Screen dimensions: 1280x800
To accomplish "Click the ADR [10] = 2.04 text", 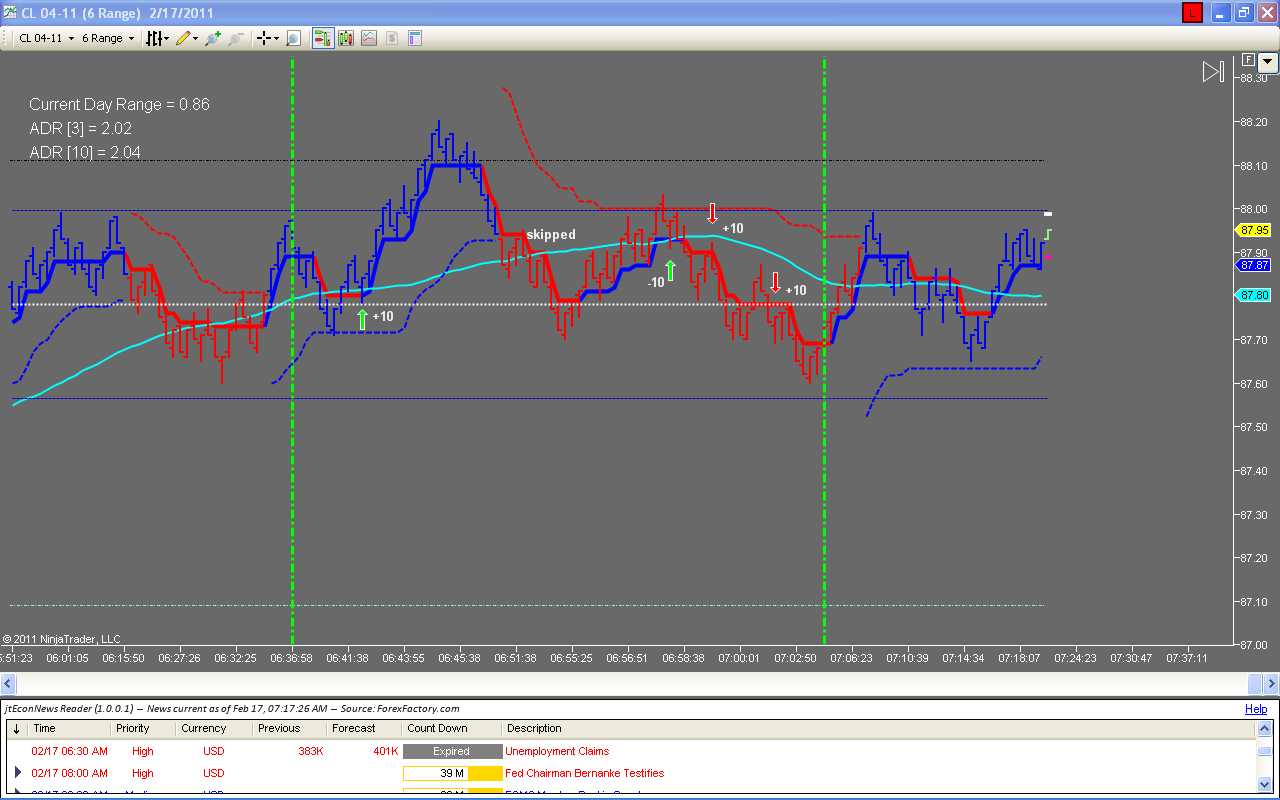I will click(85, 153).
